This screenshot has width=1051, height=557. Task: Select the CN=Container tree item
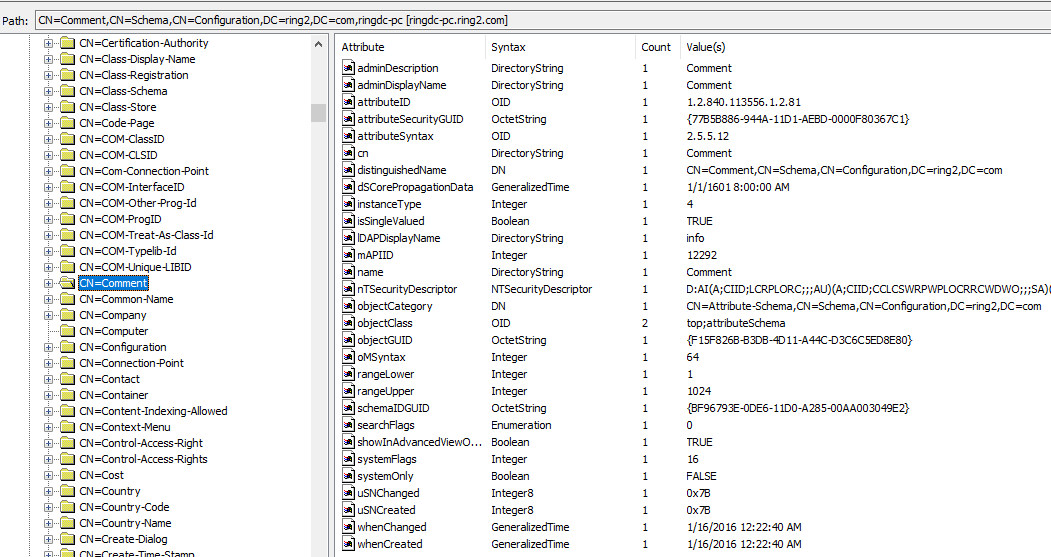113,395
